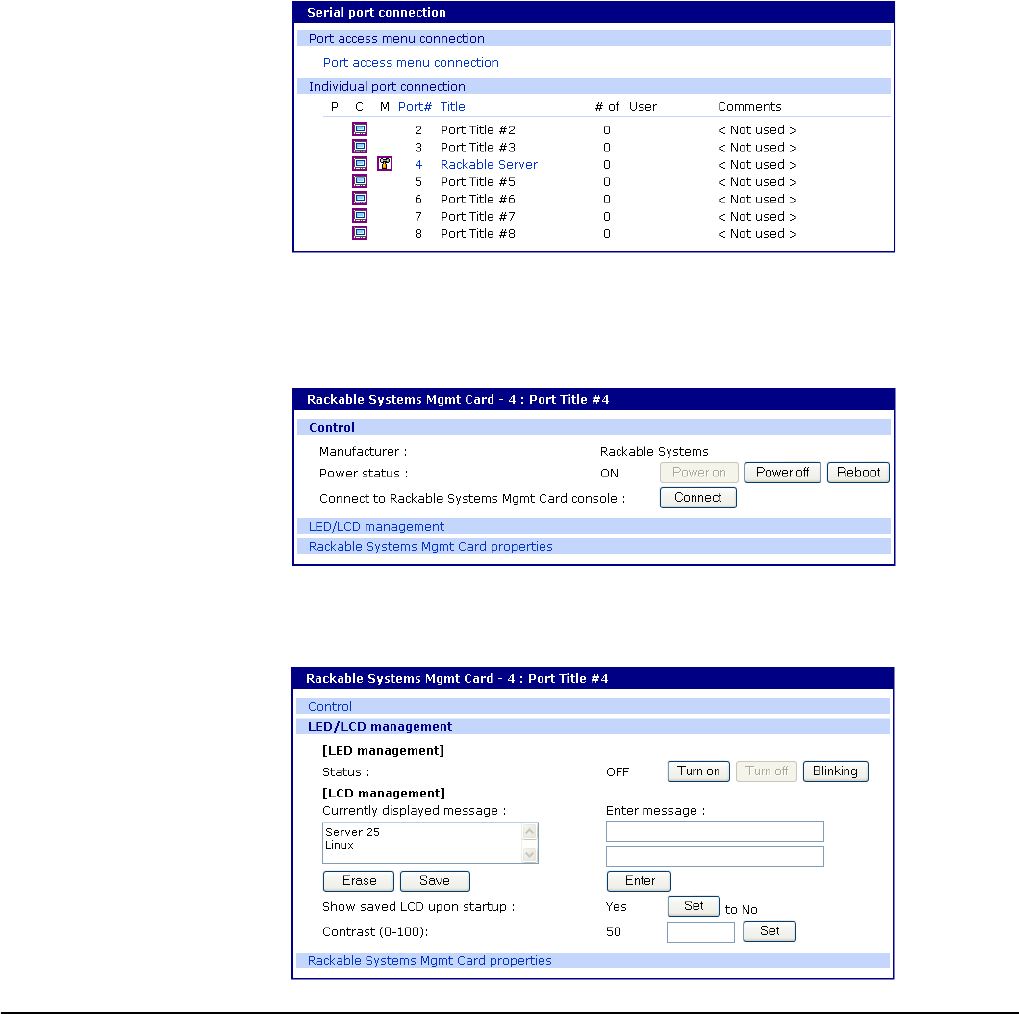Click the Set button for Contrast

769,931
